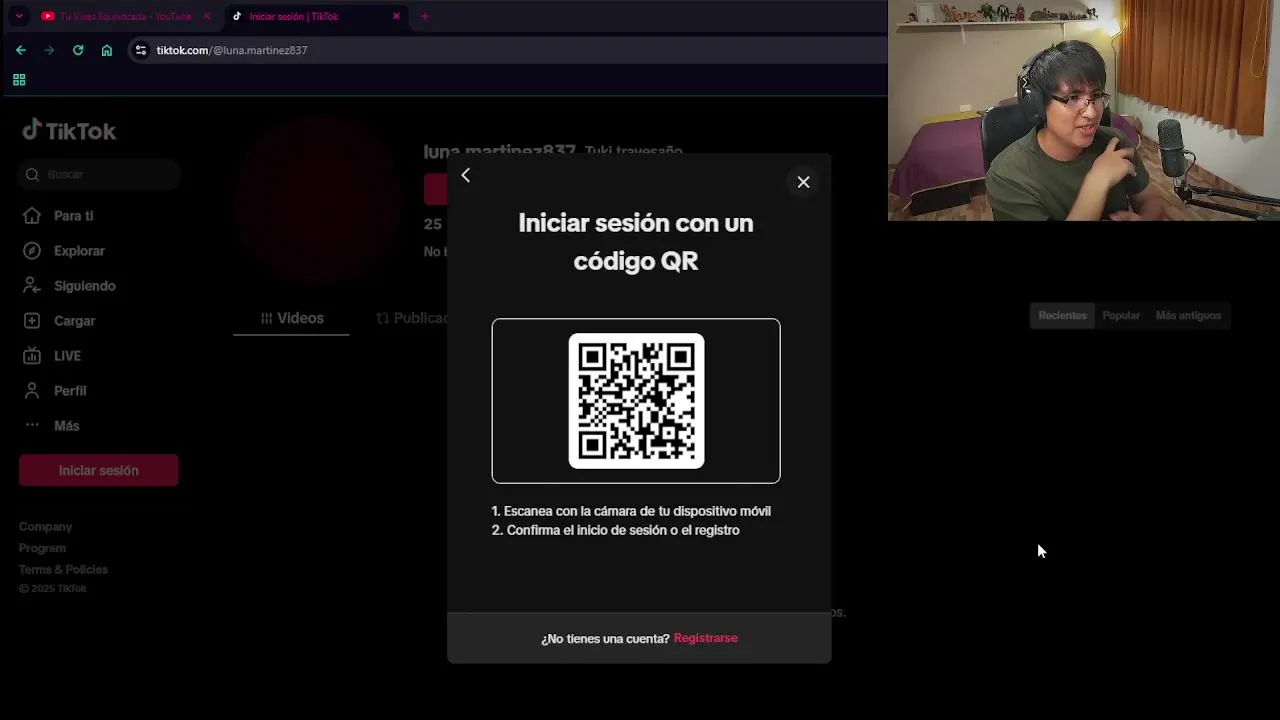Open the Registrarse link

pyautogui.click(x=705, y=638)
